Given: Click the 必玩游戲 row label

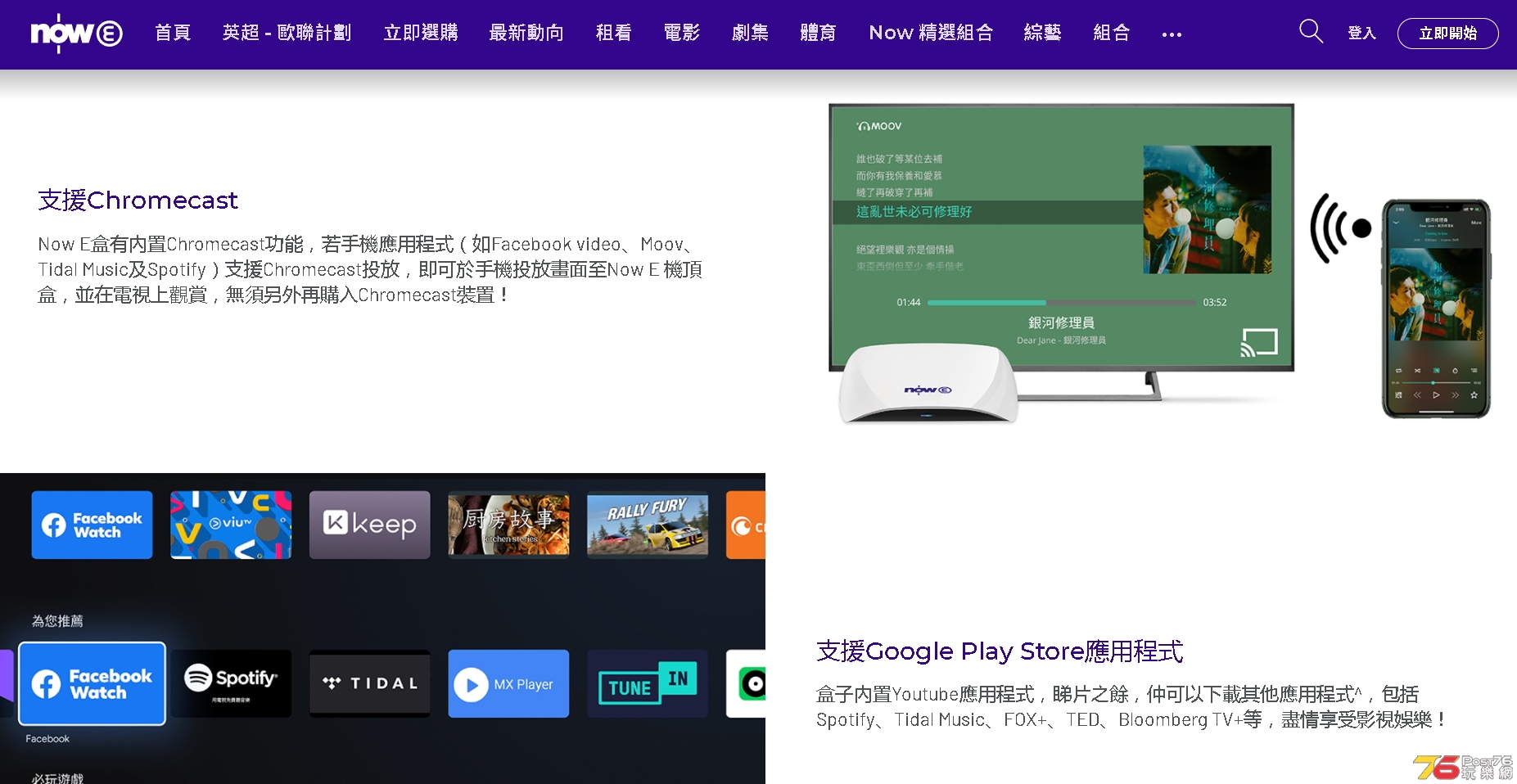Looking at the screenshot, I should [57, 777].
